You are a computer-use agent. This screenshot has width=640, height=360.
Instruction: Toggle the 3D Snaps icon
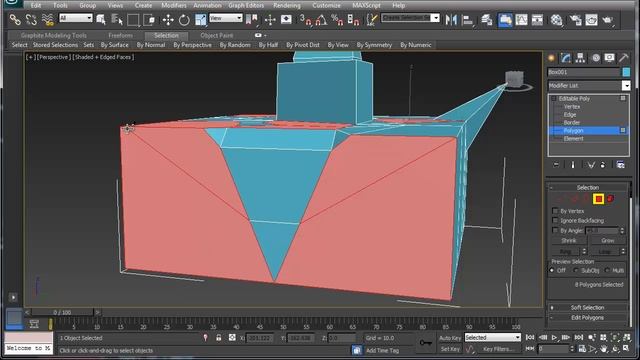[x=305, y=19]
